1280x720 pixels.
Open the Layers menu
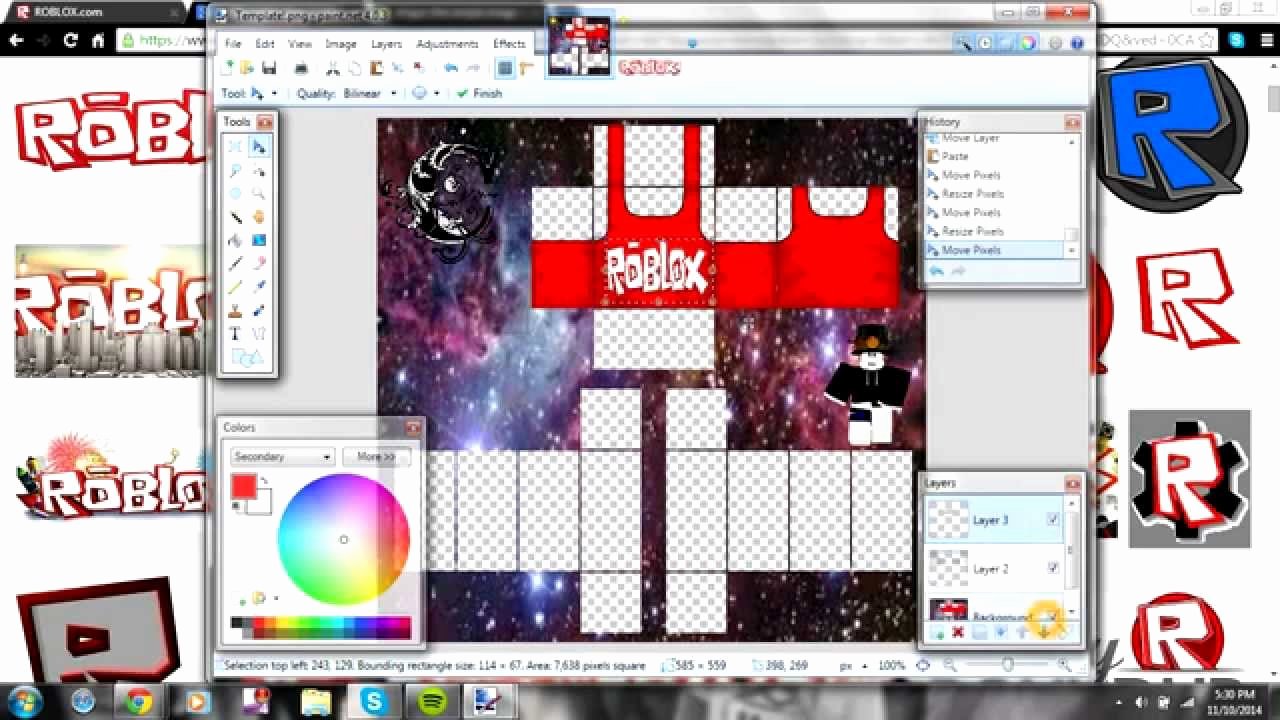tap(386, 44)
